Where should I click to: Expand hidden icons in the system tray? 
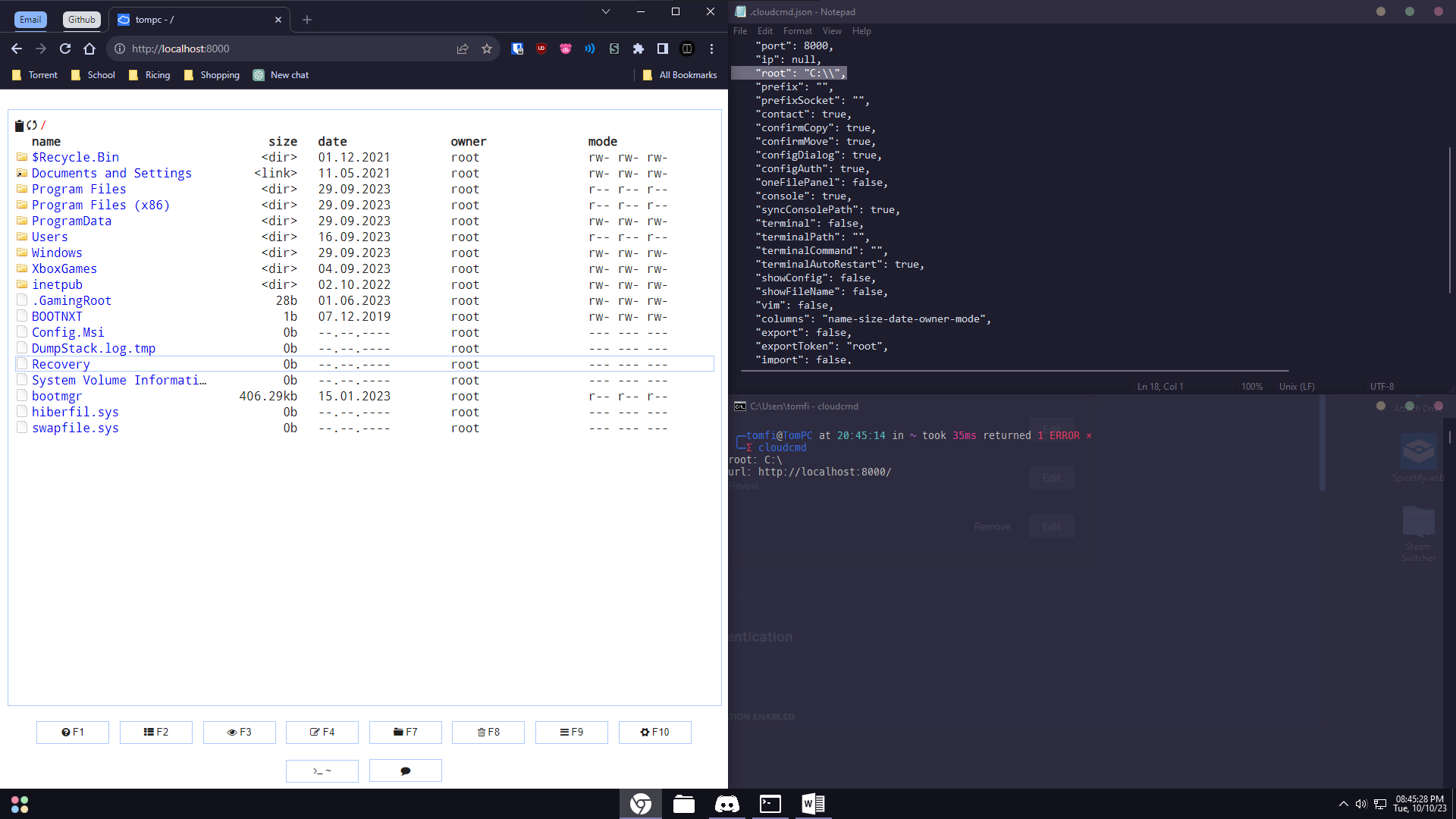pos(1343,804)
